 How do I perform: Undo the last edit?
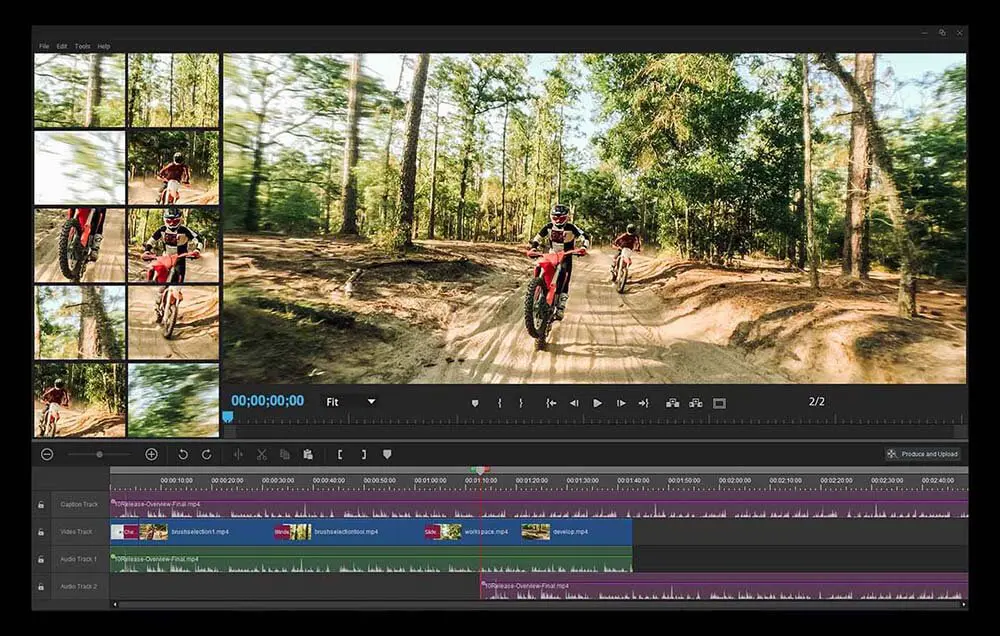pos(183,454)
